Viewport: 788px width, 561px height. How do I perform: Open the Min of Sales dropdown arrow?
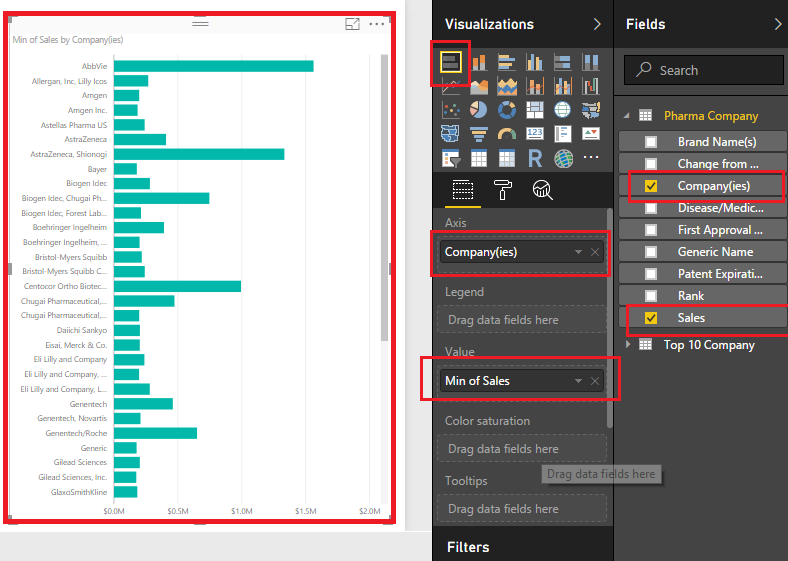tap(578, 381)
